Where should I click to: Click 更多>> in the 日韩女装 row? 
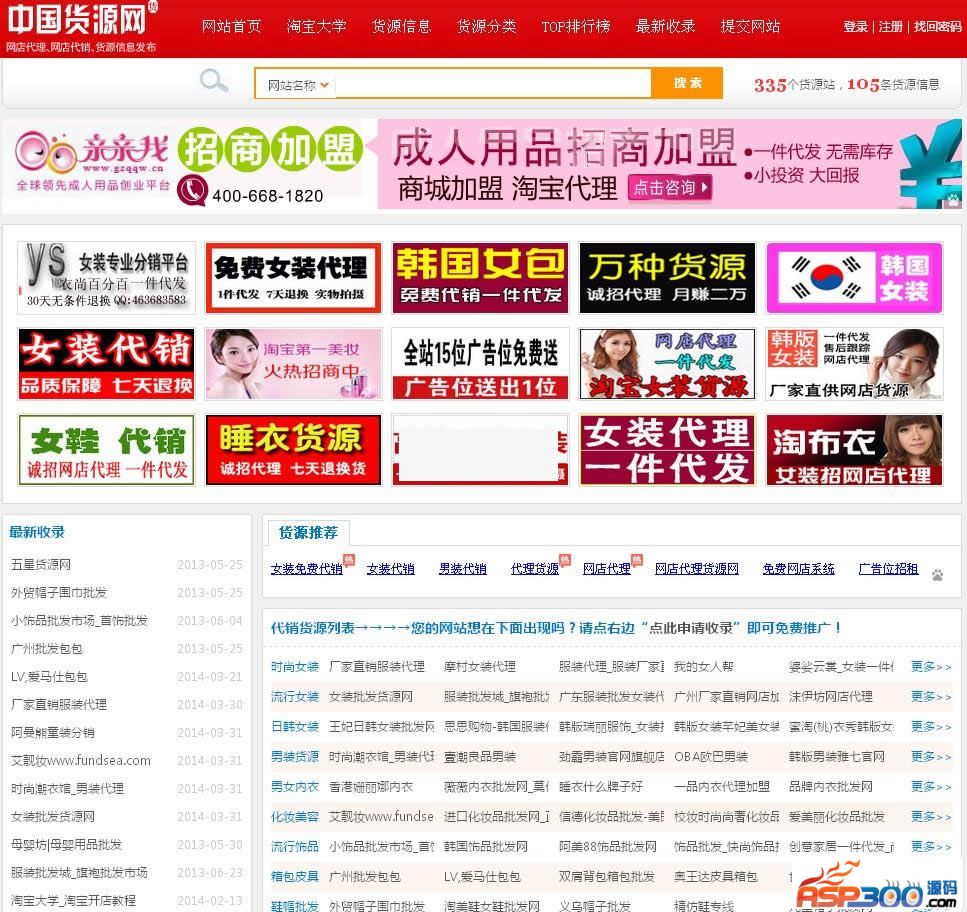click(x=931, y=726)
